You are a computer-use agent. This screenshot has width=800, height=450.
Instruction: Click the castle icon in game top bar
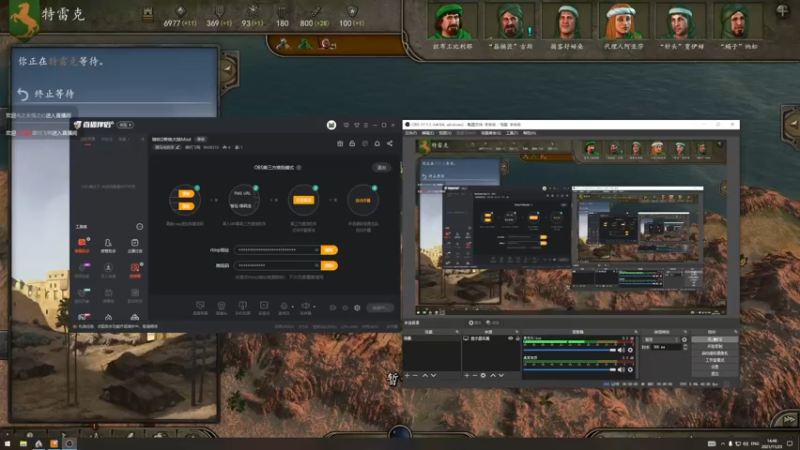pyautogui.click(x=148, y=14)
